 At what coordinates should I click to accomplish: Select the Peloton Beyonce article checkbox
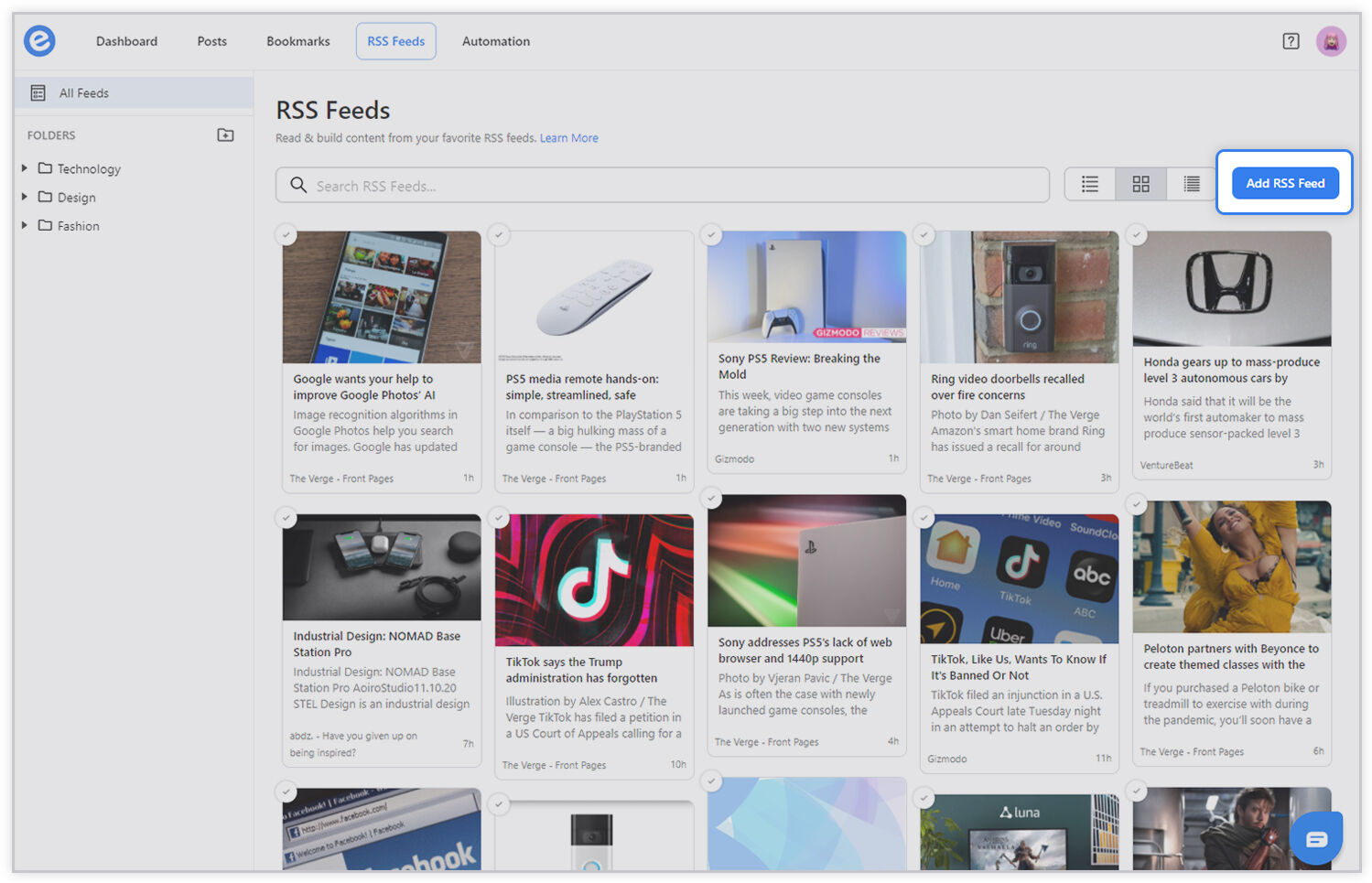tap(1137, 504)
